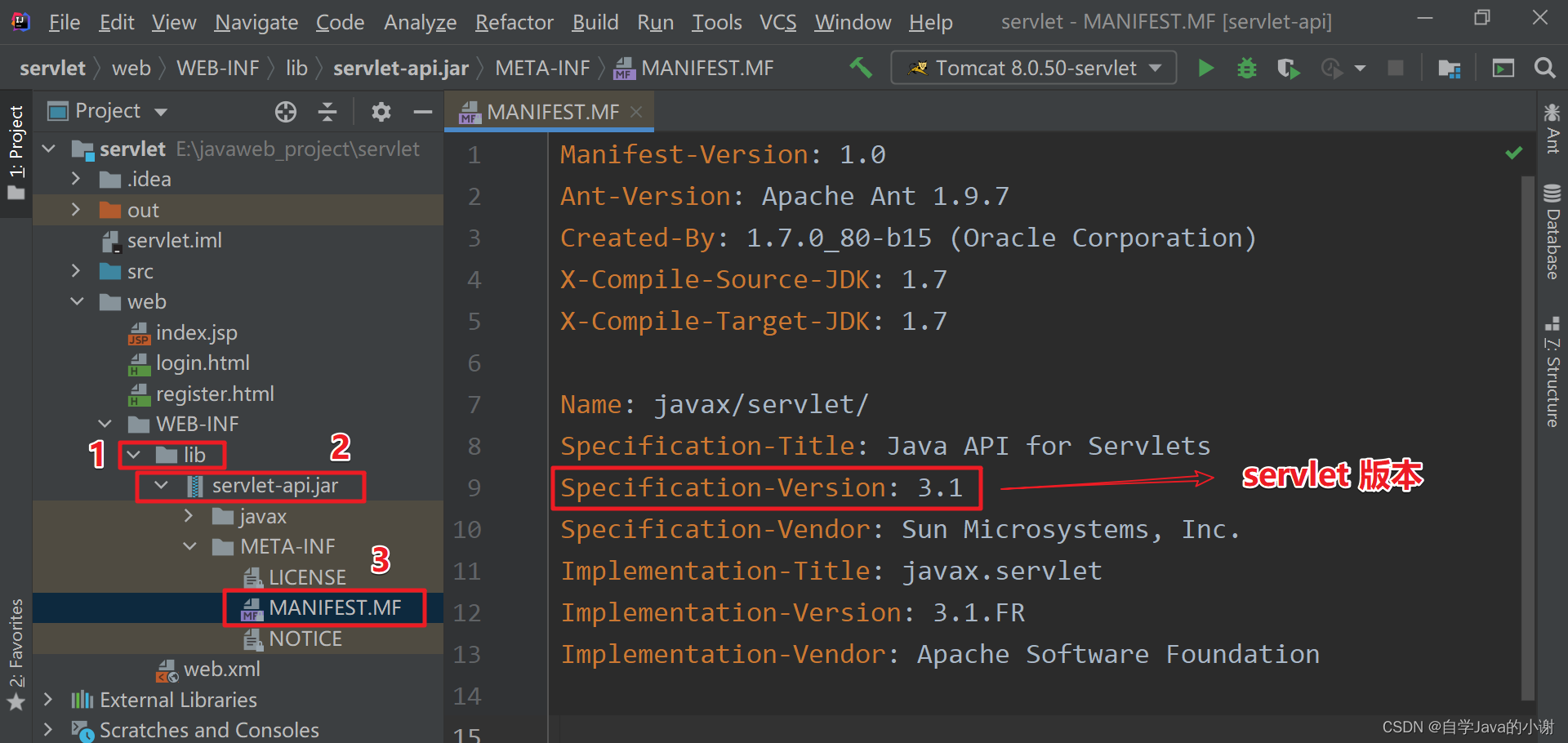Click servlet in the breadcrumb bar
This screenshot has width=1568, height=743.
pyautogui.click(x=52, y=68)
